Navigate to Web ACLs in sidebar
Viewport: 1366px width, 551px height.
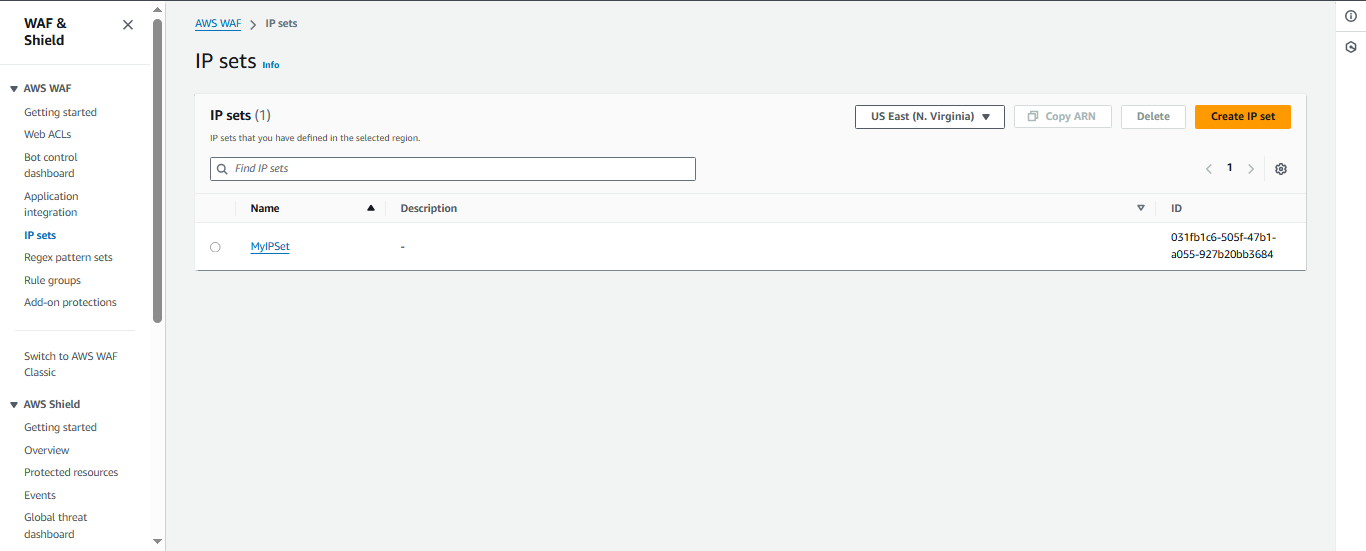47,134
